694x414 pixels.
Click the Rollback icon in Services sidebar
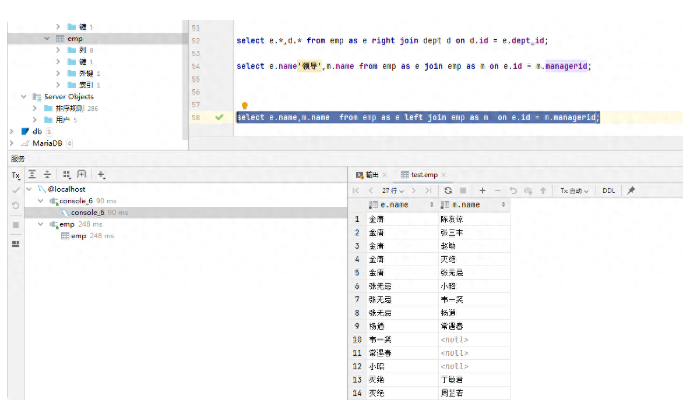tap(15, 206)
